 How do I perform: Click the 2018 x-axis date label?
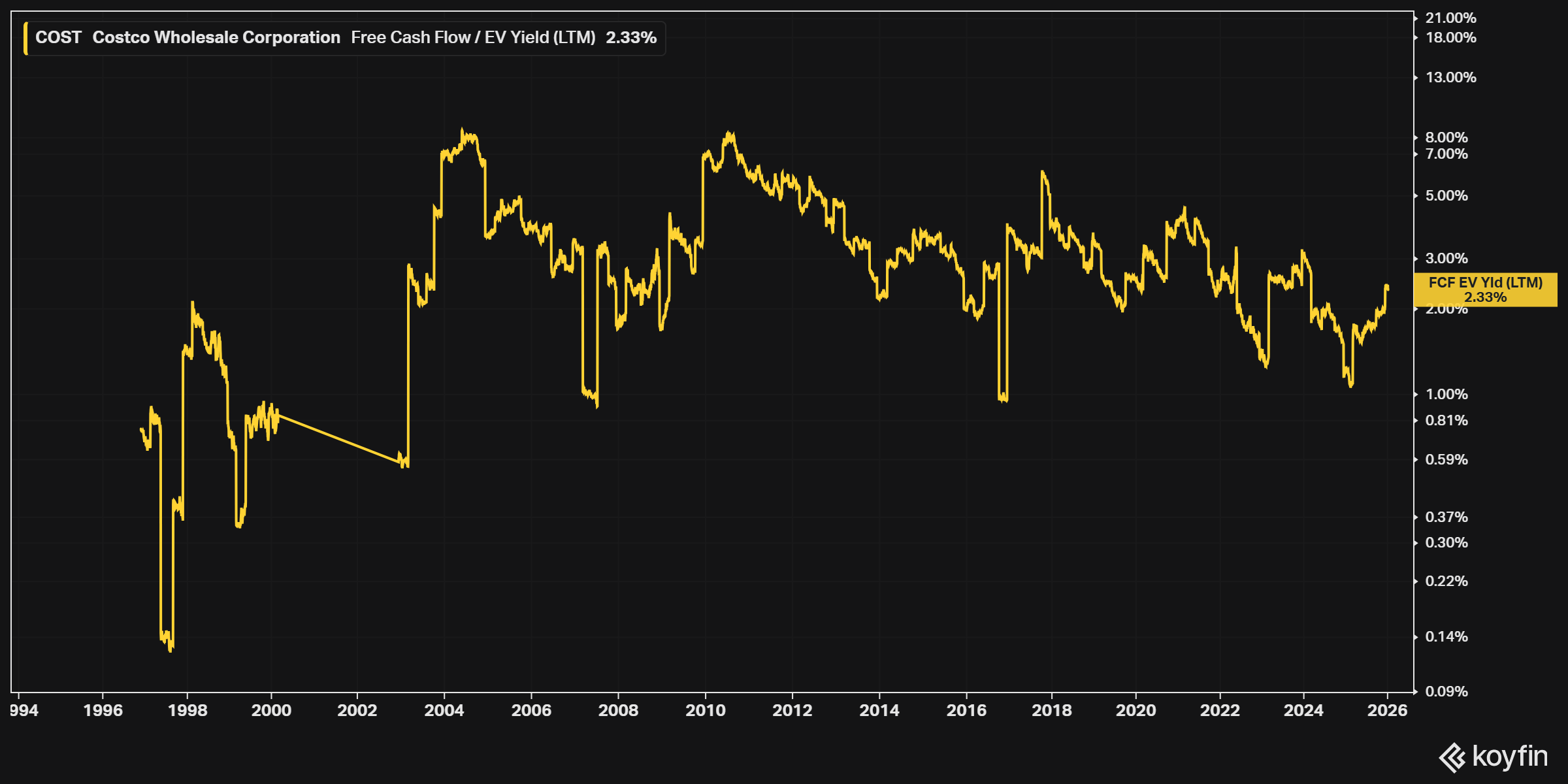point(1051,711)
